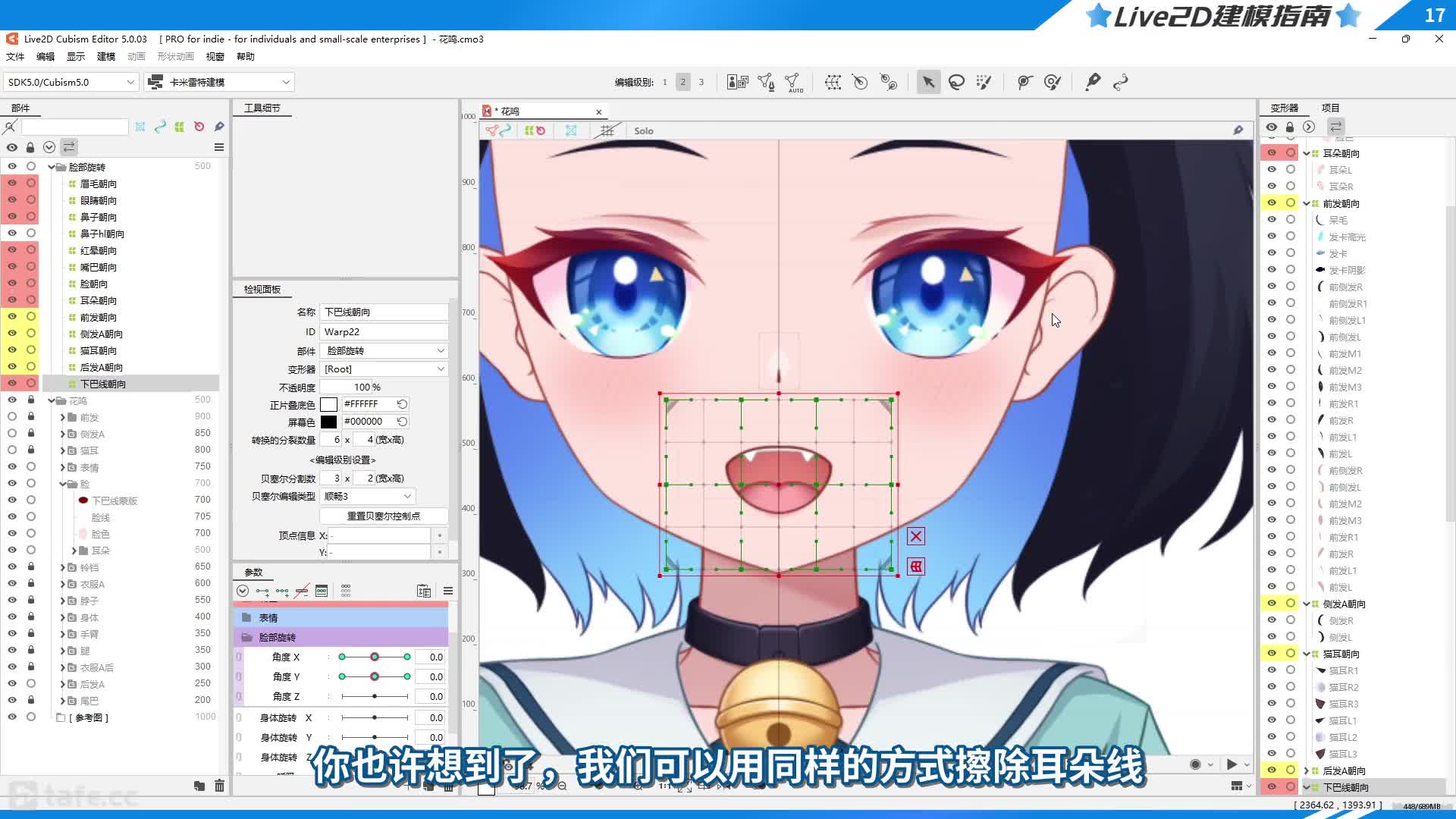Open the texture atlas editor icon

pos(737,82)
